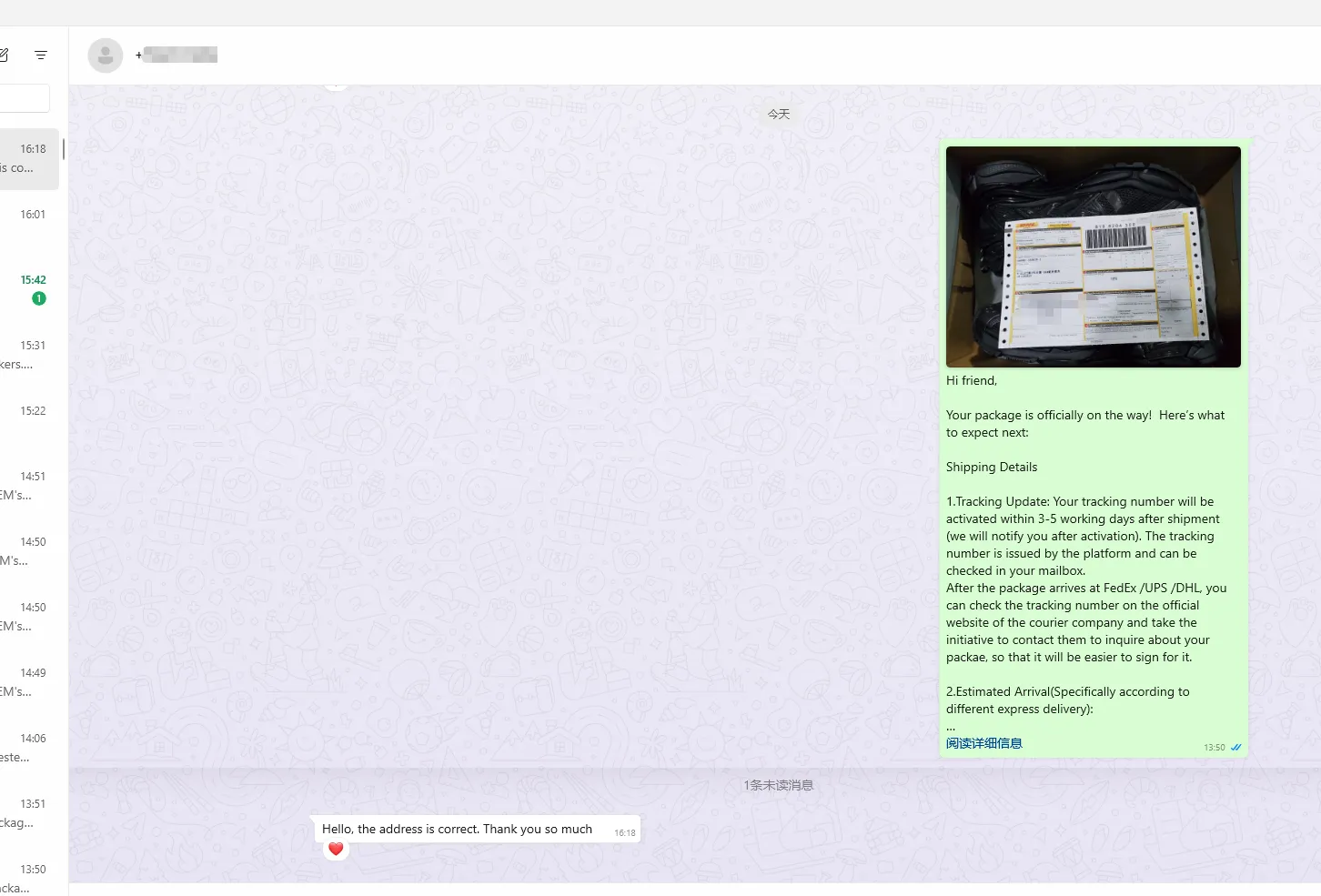Click the new chat compose icon
The image size is (1321, 896).
click(x=4, y=55)
